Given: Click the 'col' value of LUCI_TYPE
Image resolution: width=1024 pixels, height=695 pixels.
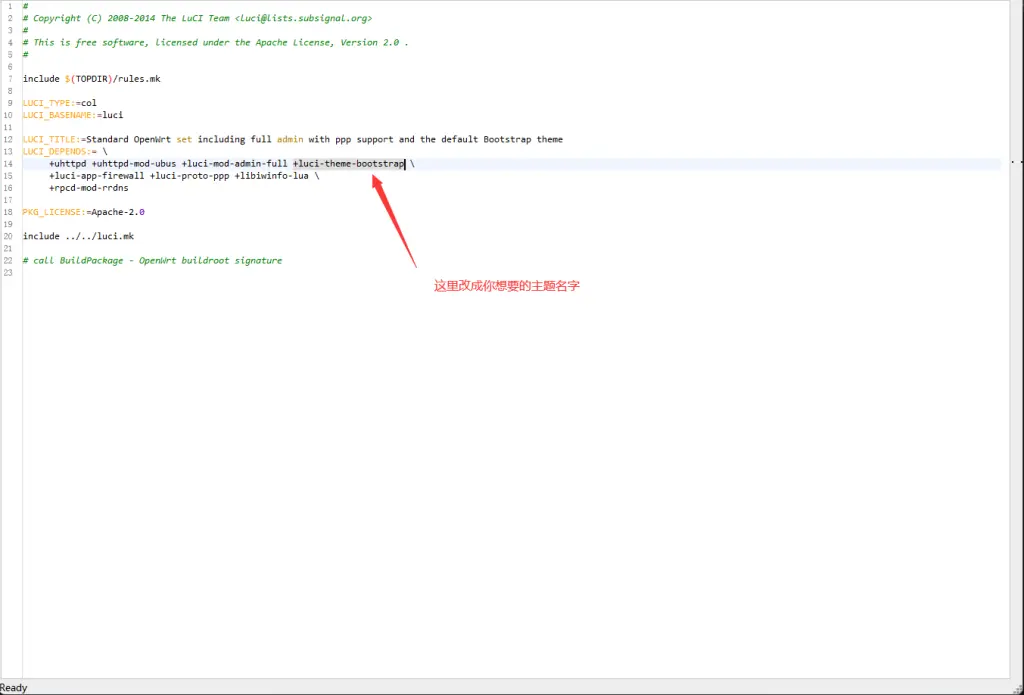Looking at the screenshot, I should point(89,103).
